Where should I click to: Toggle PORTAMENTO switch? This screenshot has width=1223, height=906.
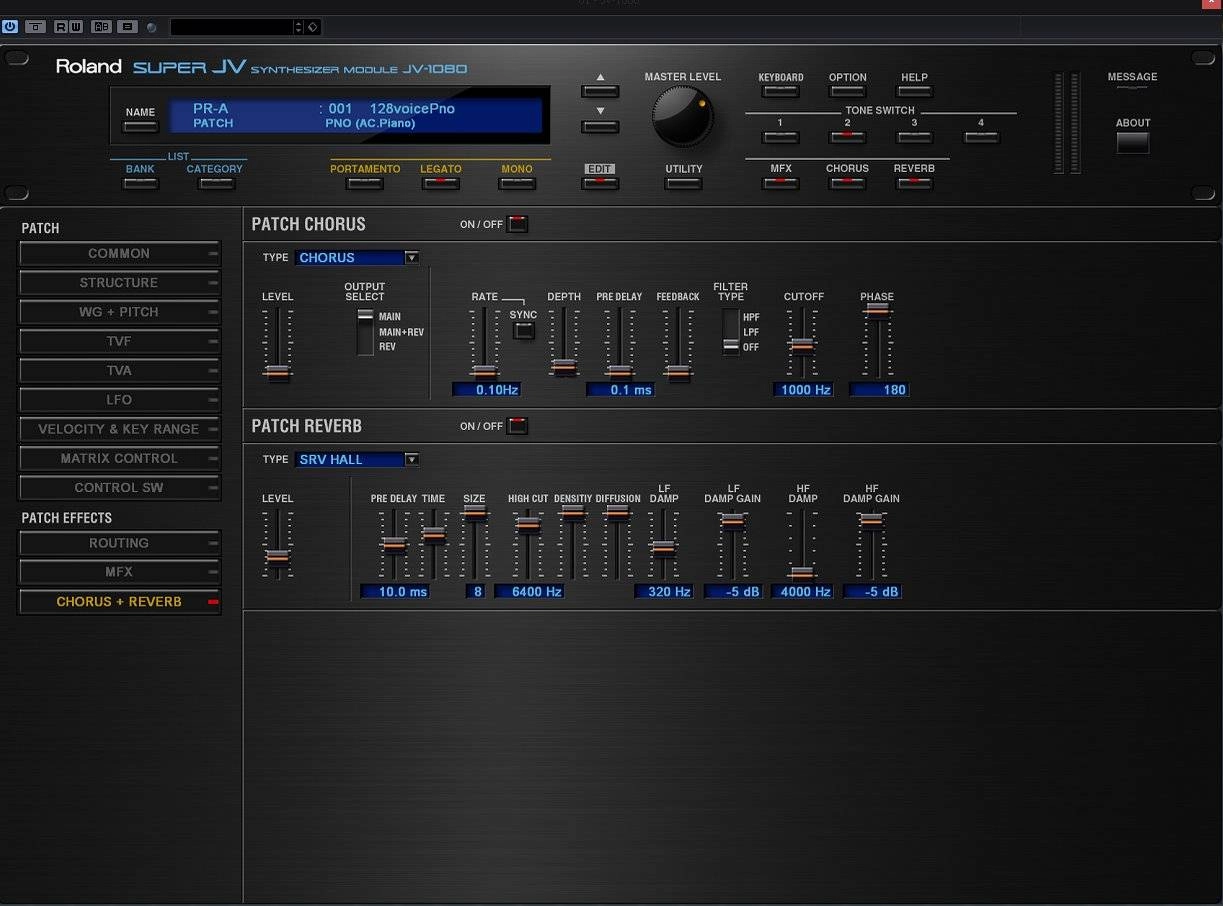365,183
